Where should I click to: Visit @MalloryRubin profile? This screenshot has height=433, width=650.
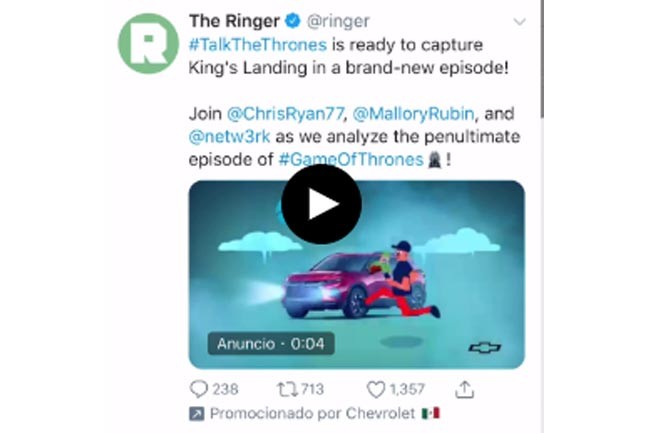click(413, 114)
